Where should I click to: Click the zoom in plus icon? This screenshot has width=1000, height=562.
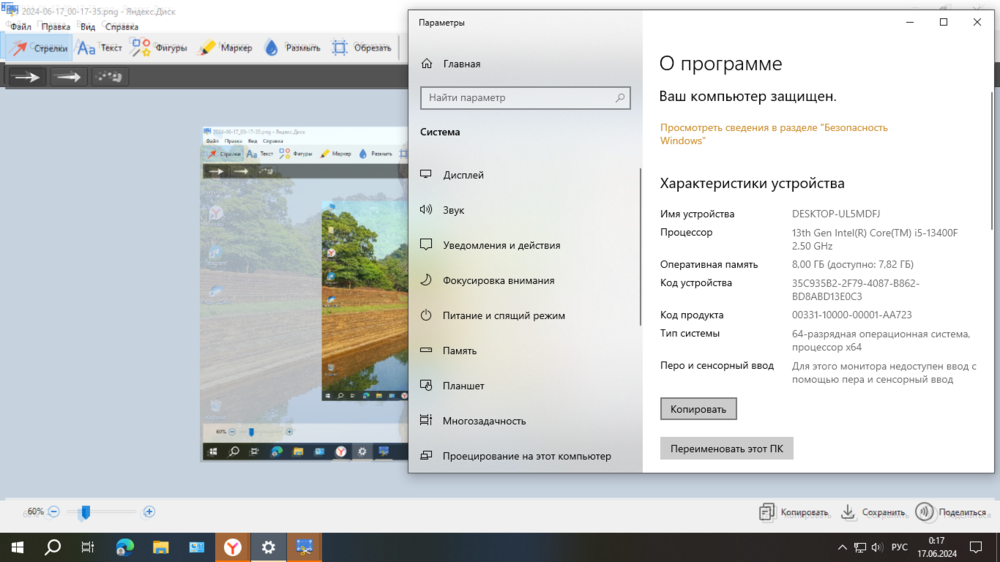(x=149, y=512)
